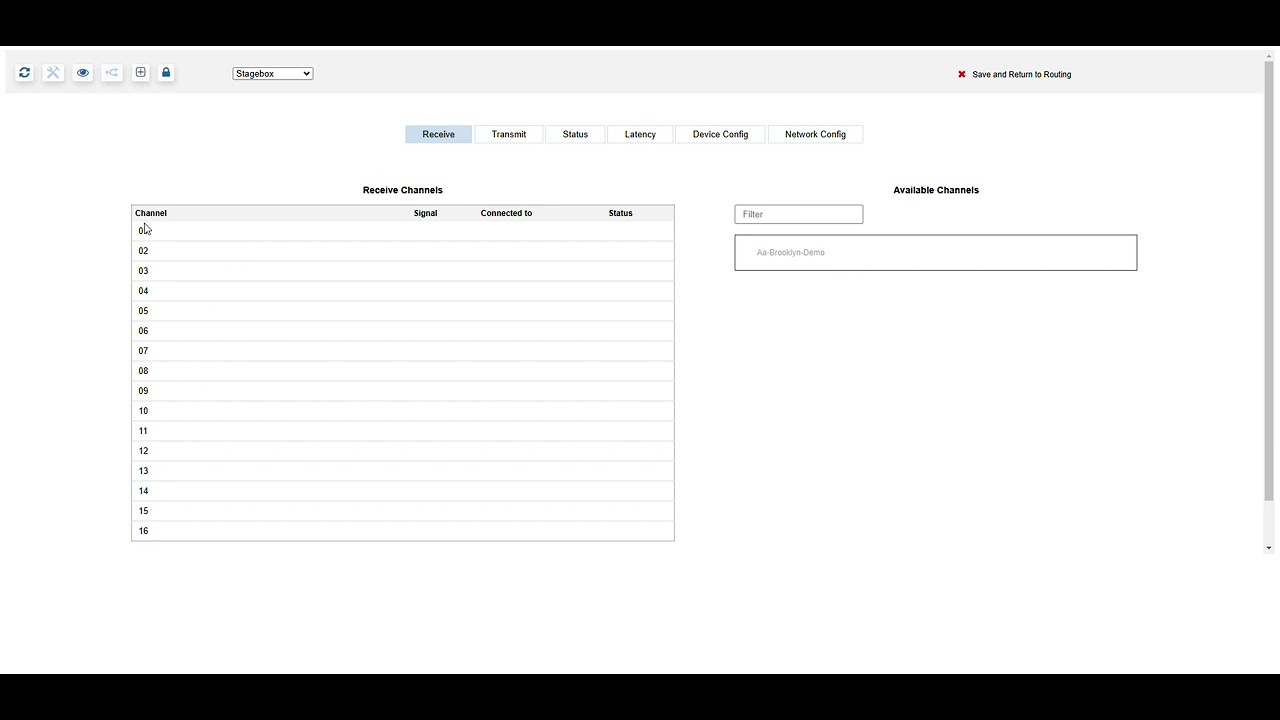Open the Status tab
This screenshot has width=1280, height=720.
(575, 134)
